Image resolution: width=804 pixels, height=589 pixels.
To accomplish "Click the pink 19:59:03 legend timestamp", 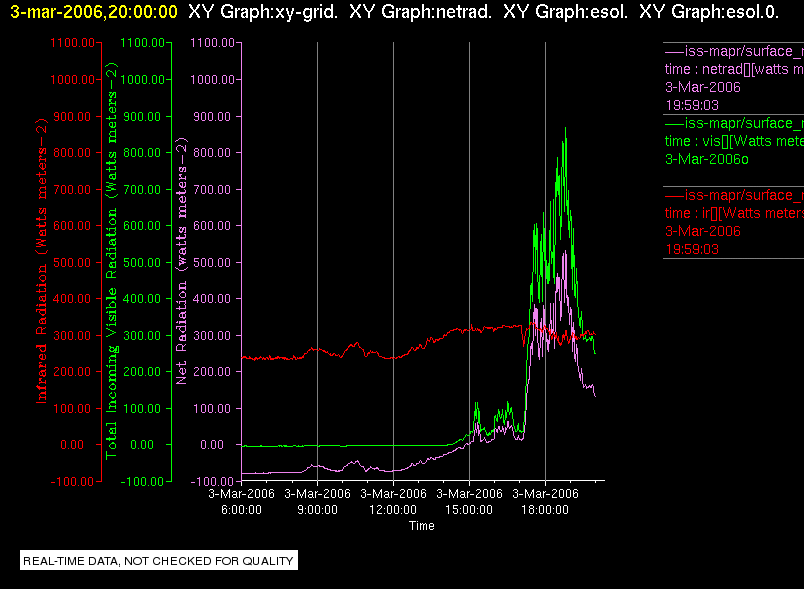I will click(692, 106).
